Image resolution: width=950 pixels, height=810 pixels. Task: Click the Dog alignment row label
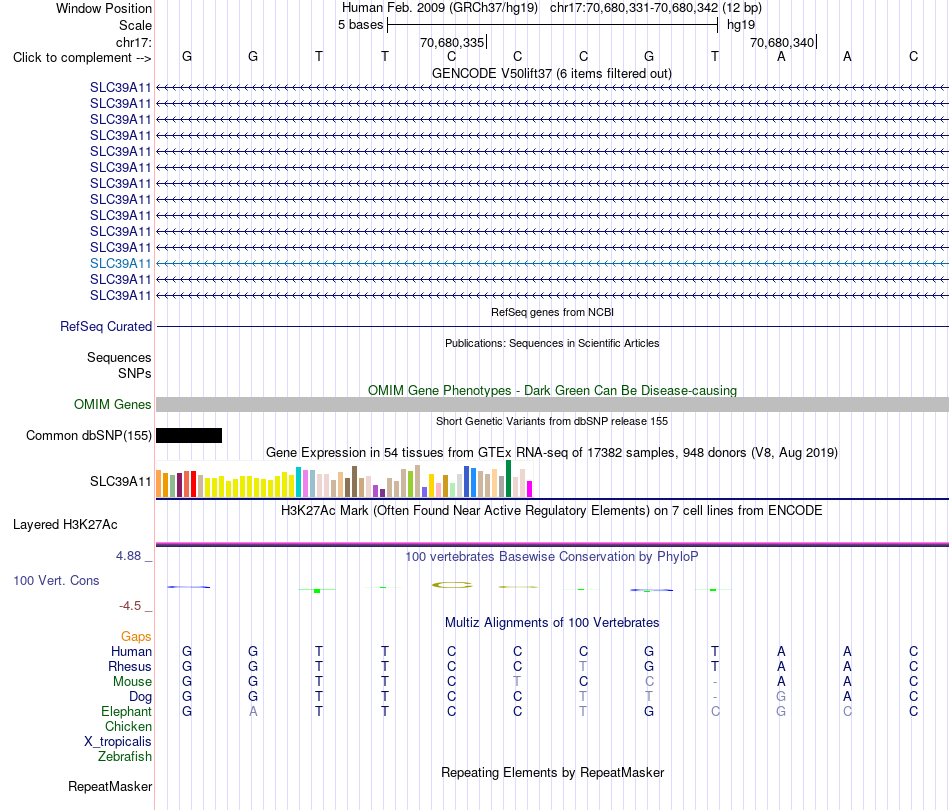pos(140,697)
